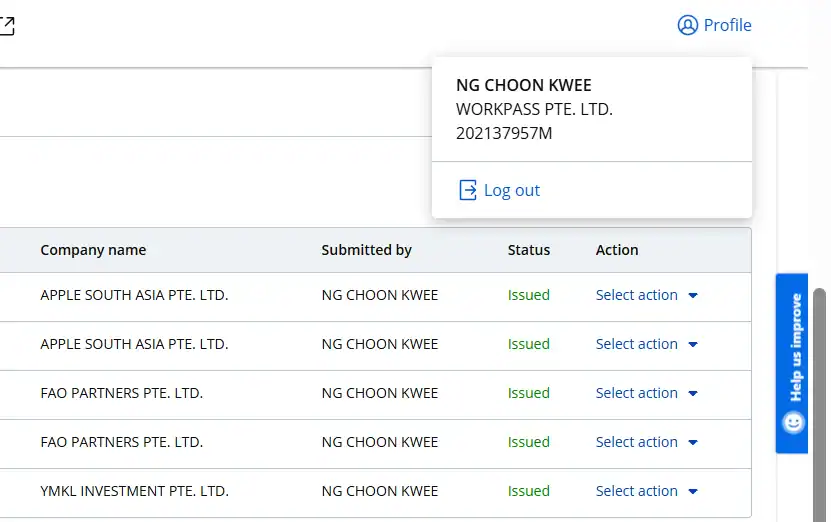Click Issued status in the YMKL Investment row

click(x=528, y=491)
